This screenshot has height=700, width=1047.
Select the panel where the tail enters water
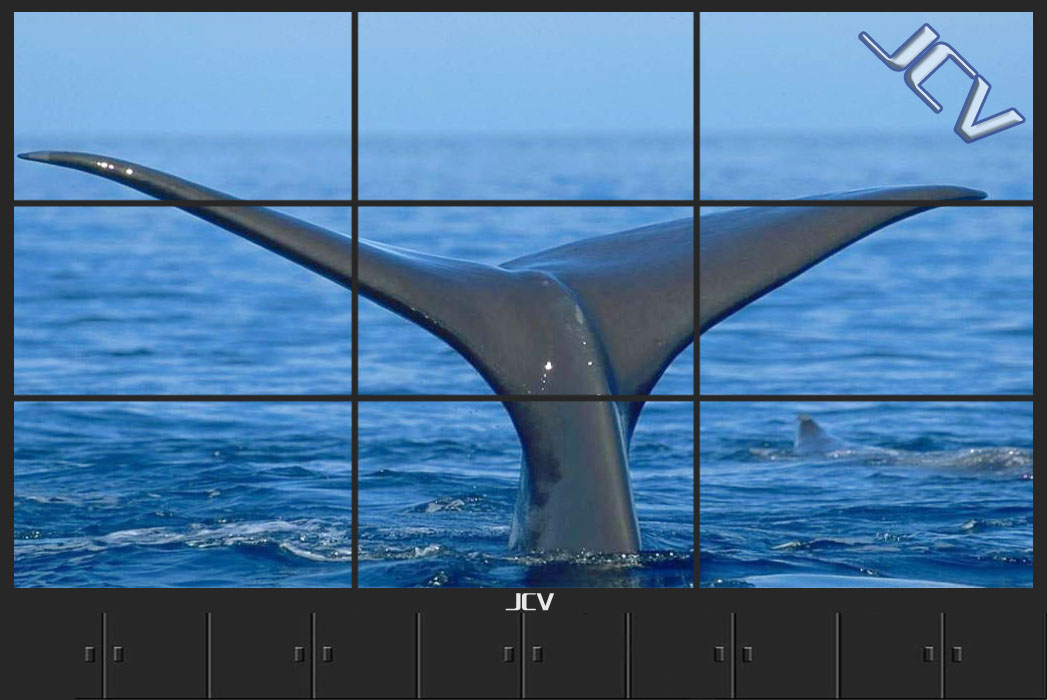[526, 494]
